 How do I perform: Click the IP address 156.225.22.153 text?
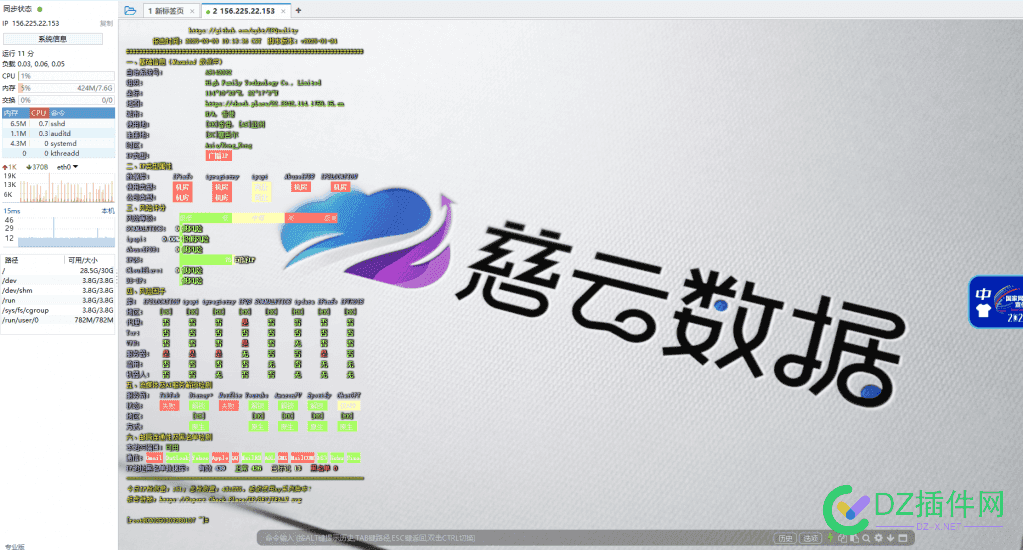[x=35, y=23]
